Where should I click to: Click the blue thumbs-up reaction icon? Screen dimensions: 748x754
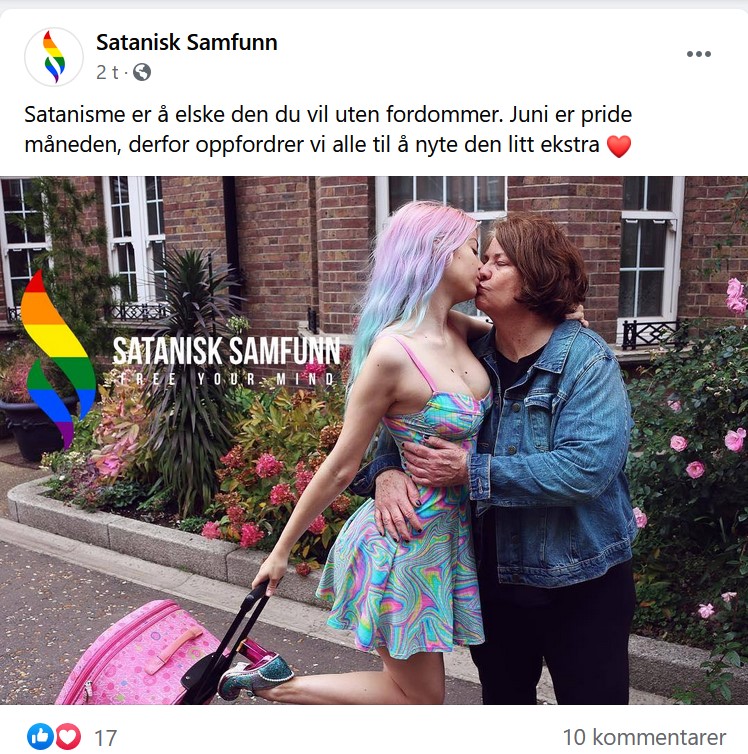click(x=40, y=736)
